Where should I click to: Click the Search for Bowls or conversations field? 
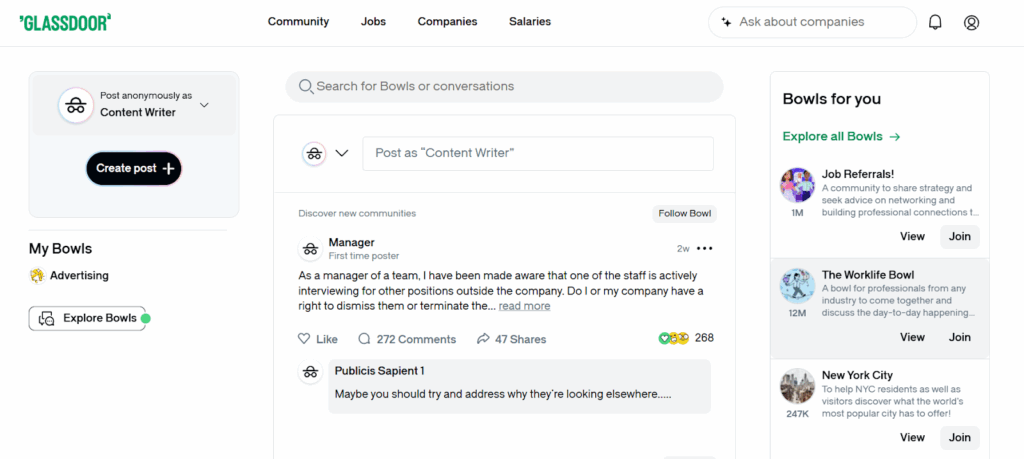(504, 87)
